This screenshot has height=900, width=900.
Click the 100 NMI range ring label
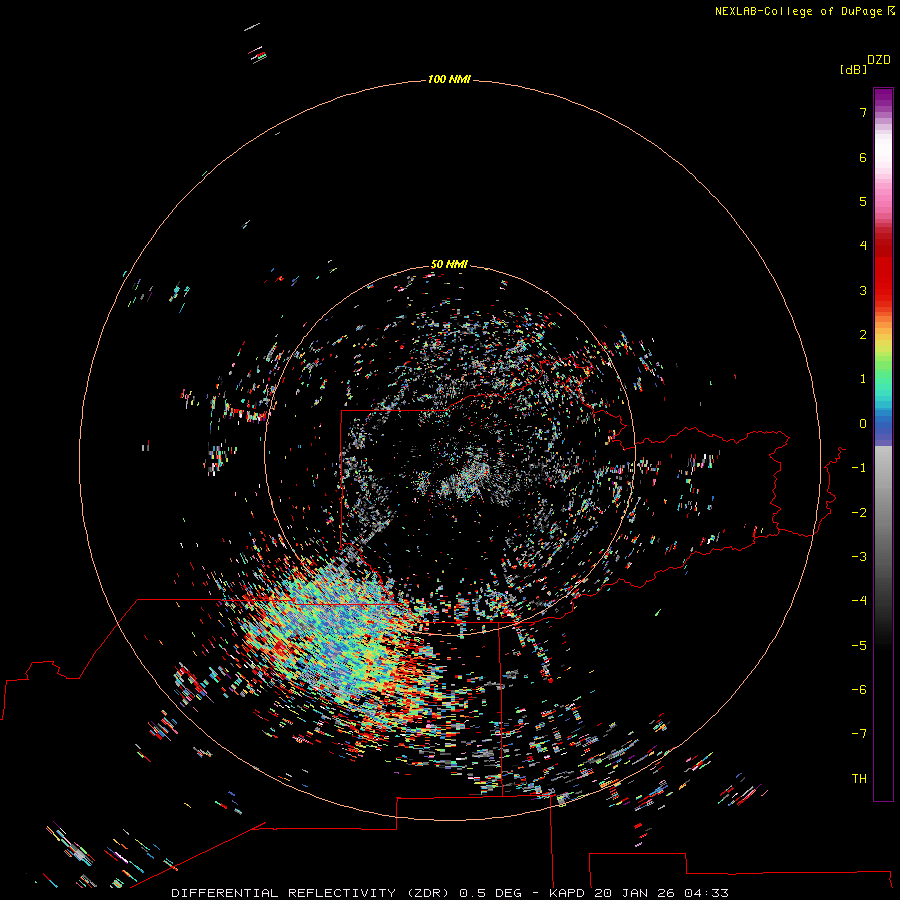point(449,79)
